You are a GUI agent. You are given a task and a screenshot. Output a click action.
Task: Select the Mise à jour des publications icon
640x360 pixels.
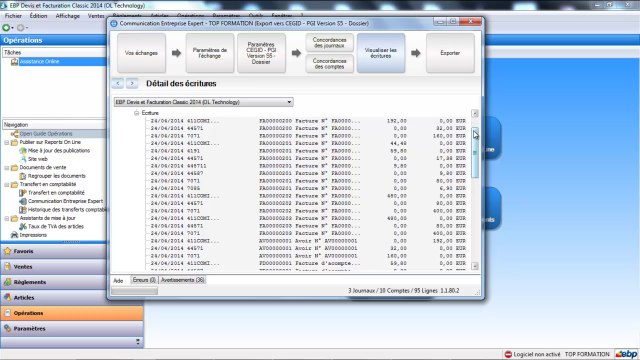click(23, 151)
